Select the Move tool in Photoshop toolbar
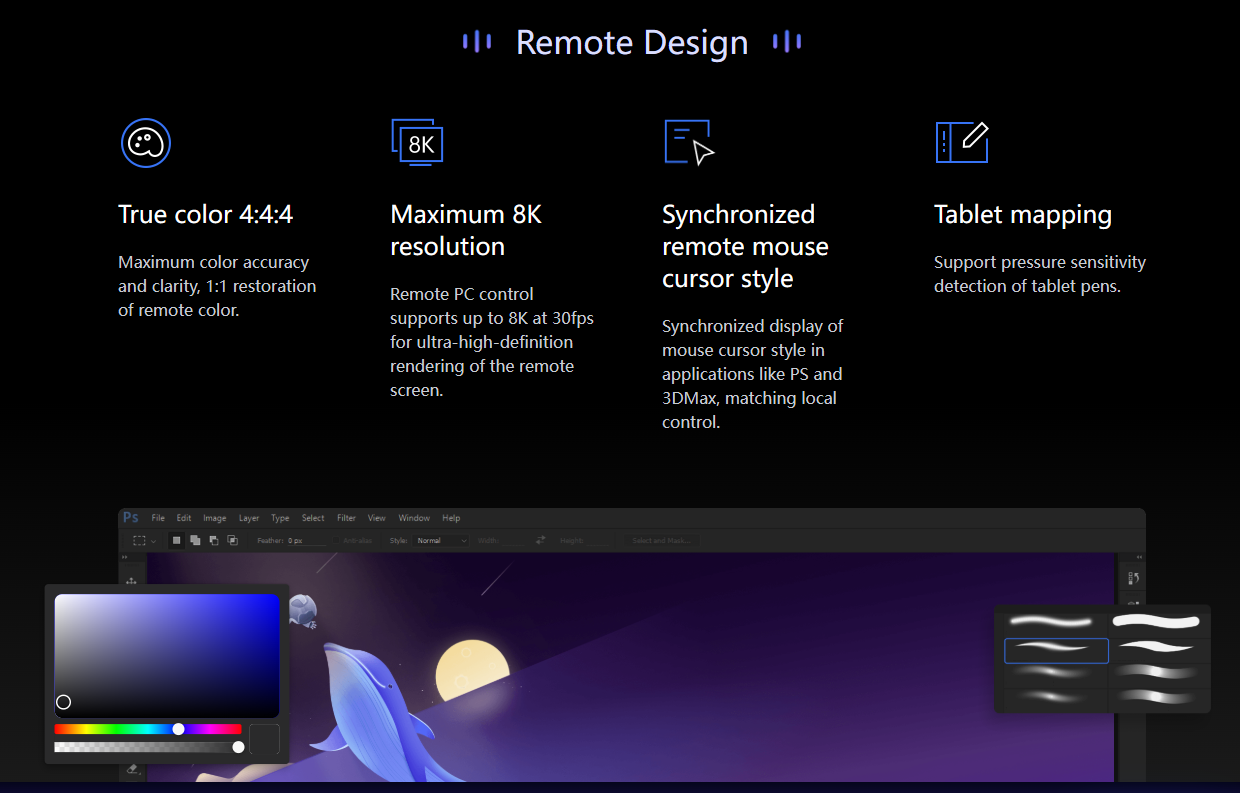This screenshot has height=793, width=1240. point(131,581)
